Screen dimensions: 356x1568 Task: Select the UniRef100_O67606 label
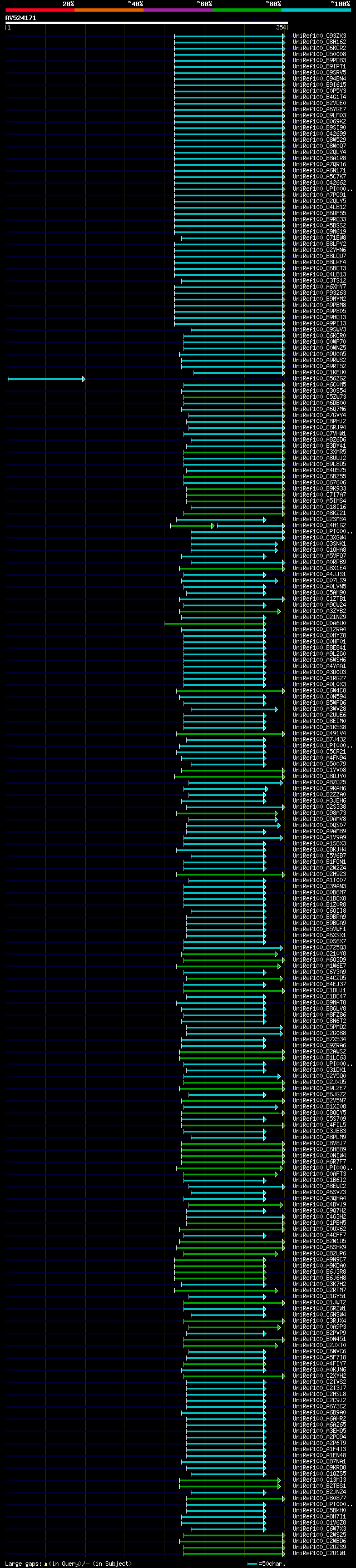(319, 483)
